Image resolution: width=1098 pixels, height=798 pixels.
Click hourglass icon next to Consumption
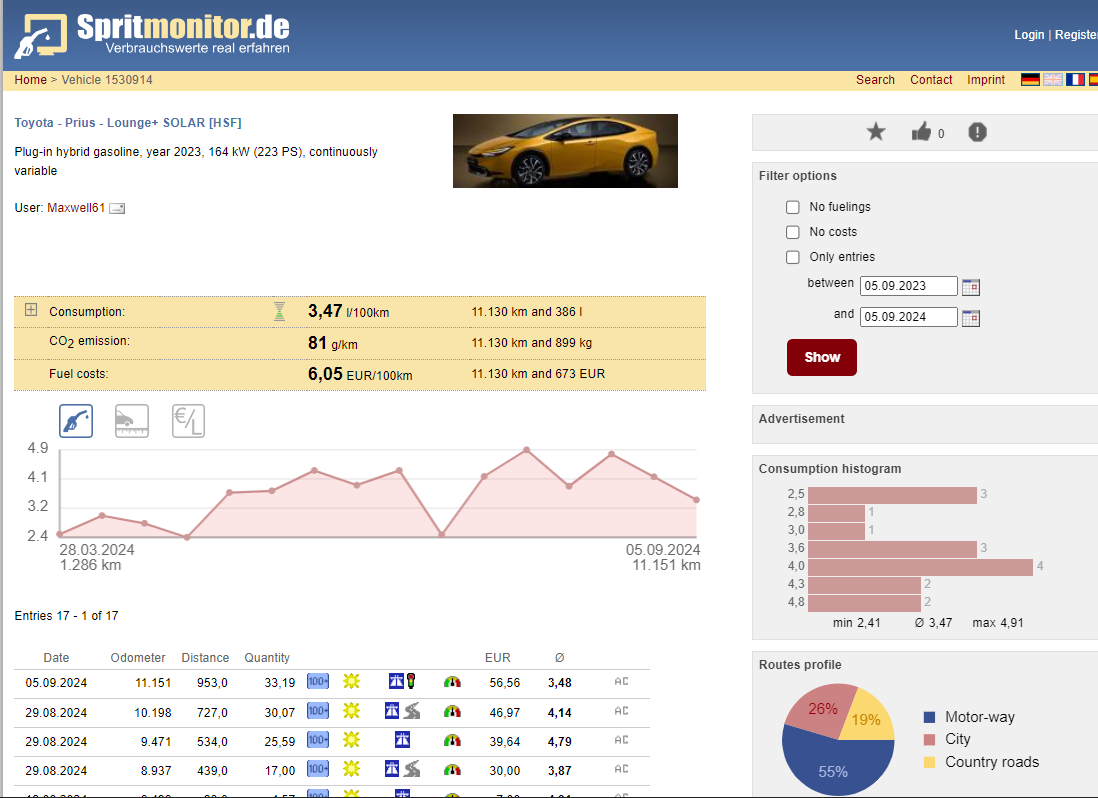point(279,312)
